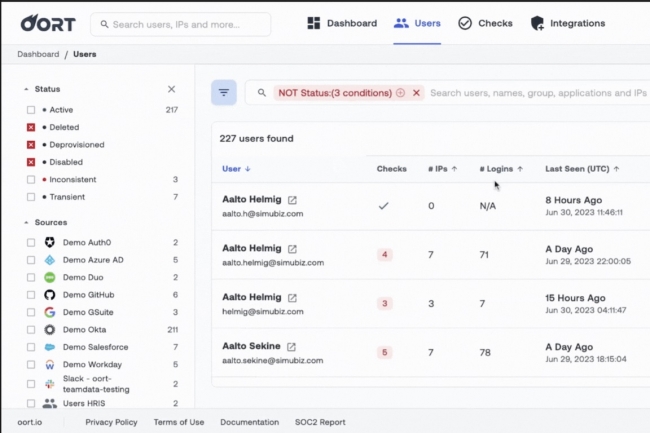Click the plus icon in Status filter chip
The width and height of the screenshot is (650, 433).
400,93
